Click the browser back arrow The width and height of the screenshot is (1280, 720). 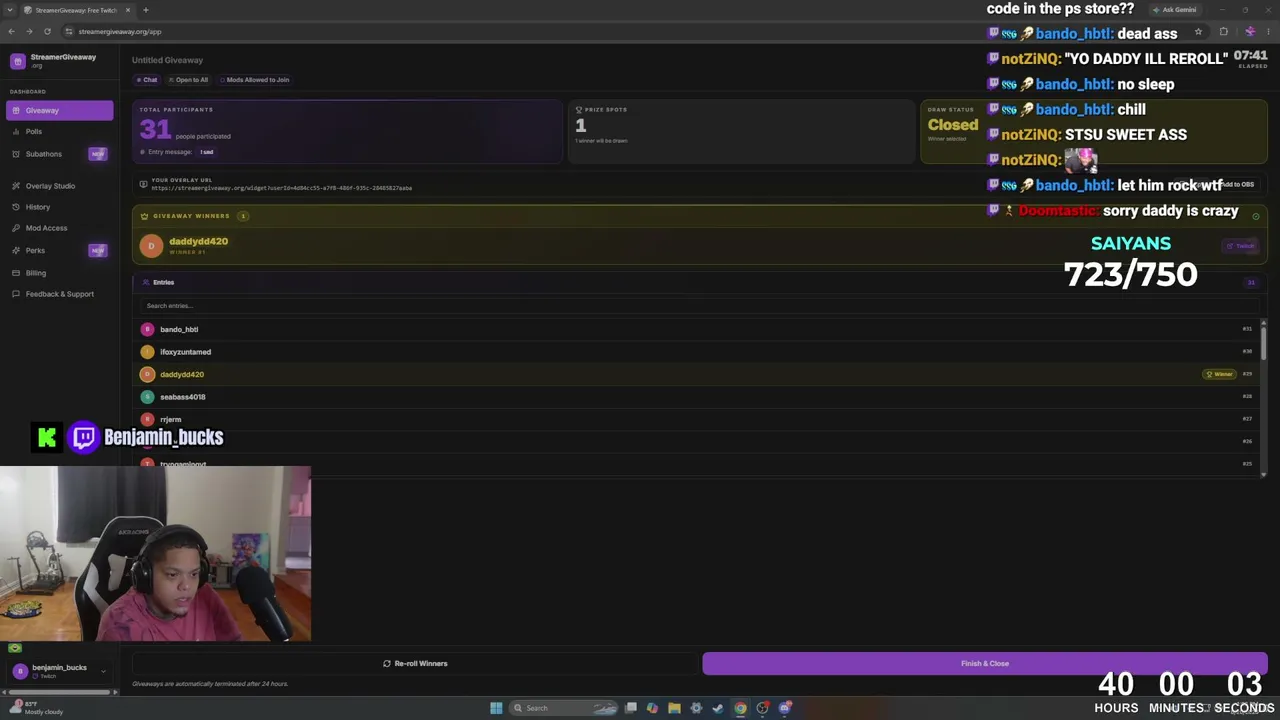11,31
